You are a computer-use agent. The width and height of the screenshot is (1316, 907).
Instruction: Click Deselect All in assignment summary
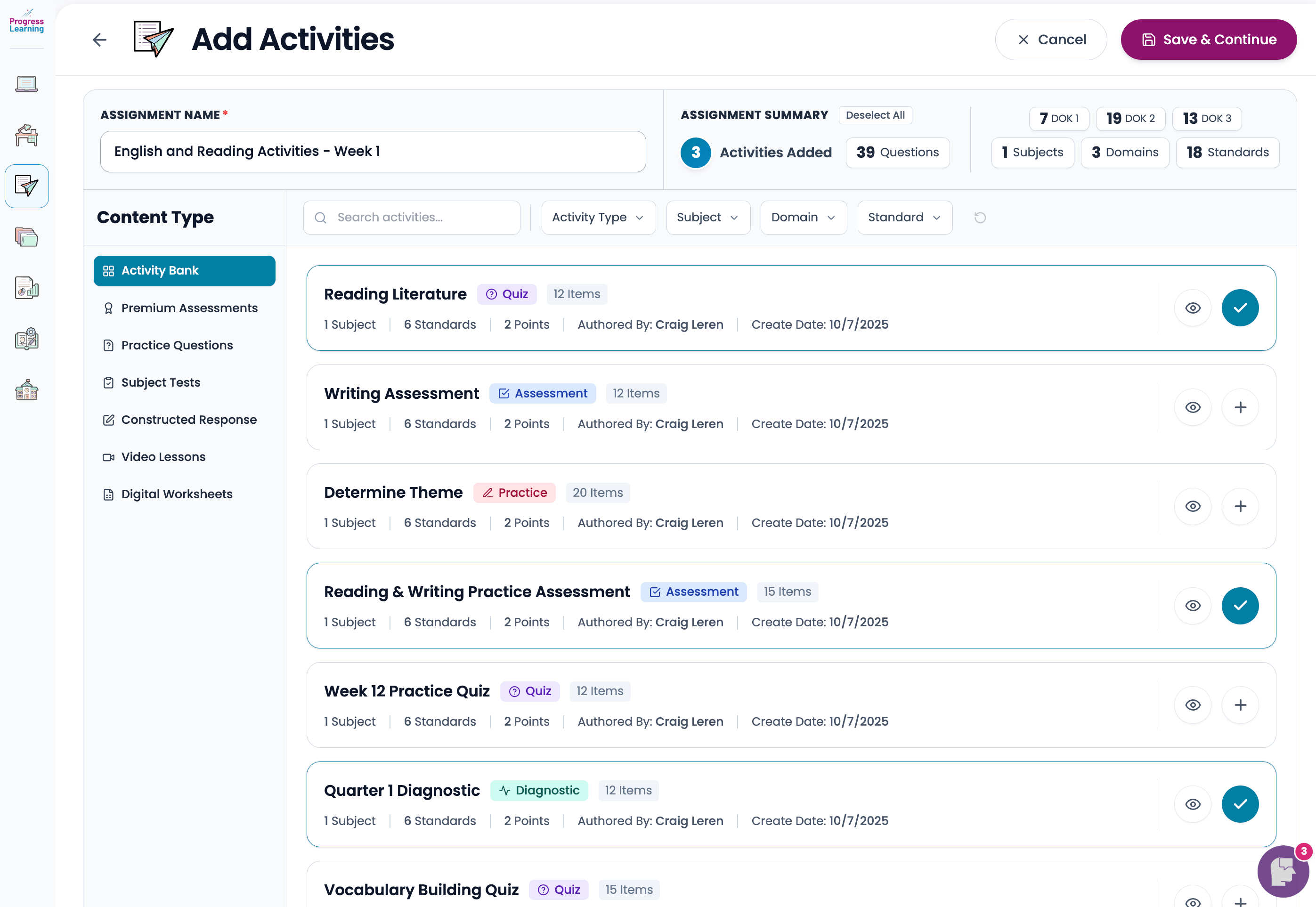click(x=875, y=115)
